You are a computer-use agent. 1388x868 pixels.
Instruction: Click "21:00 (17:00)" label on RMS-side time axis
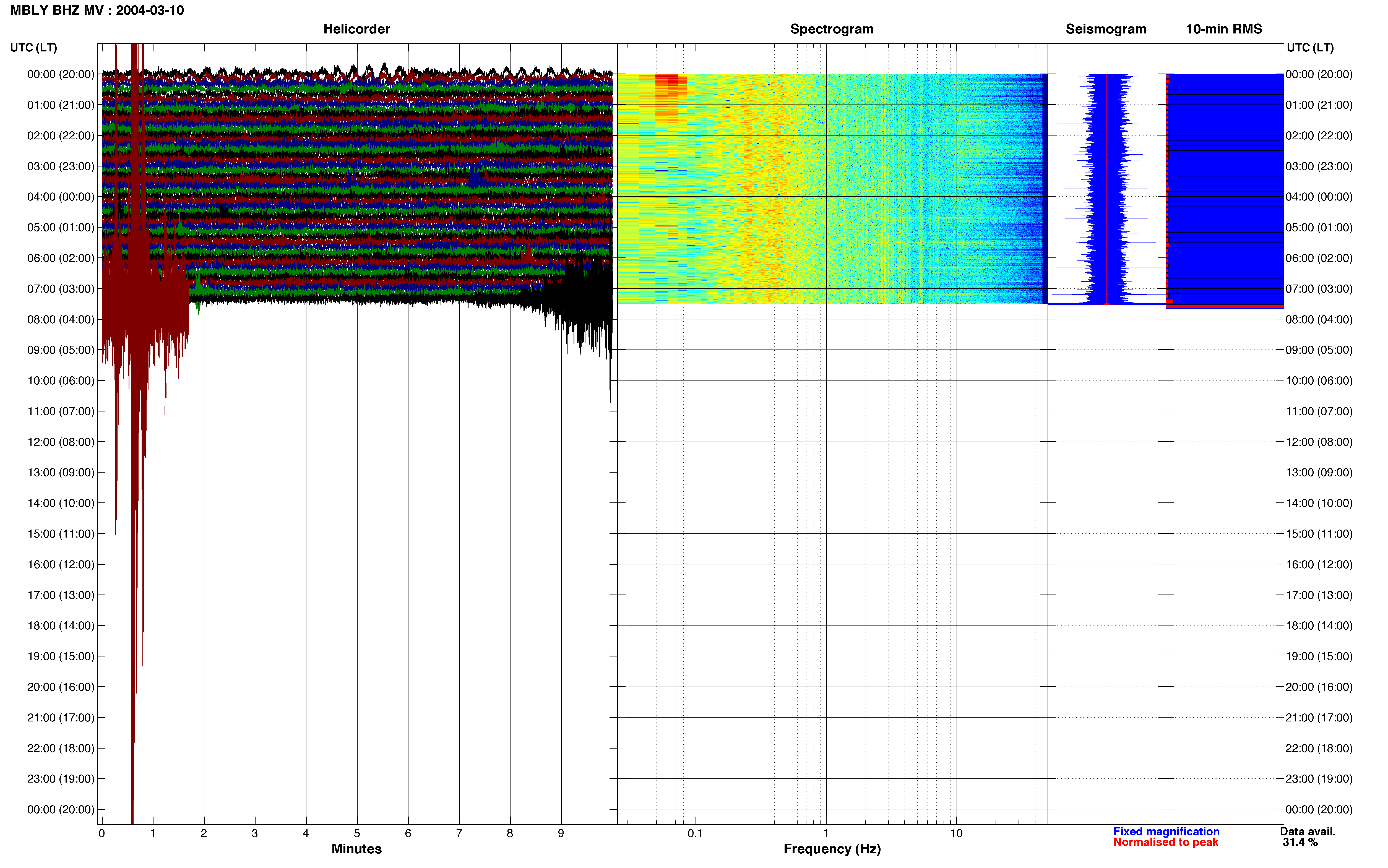1319,718
